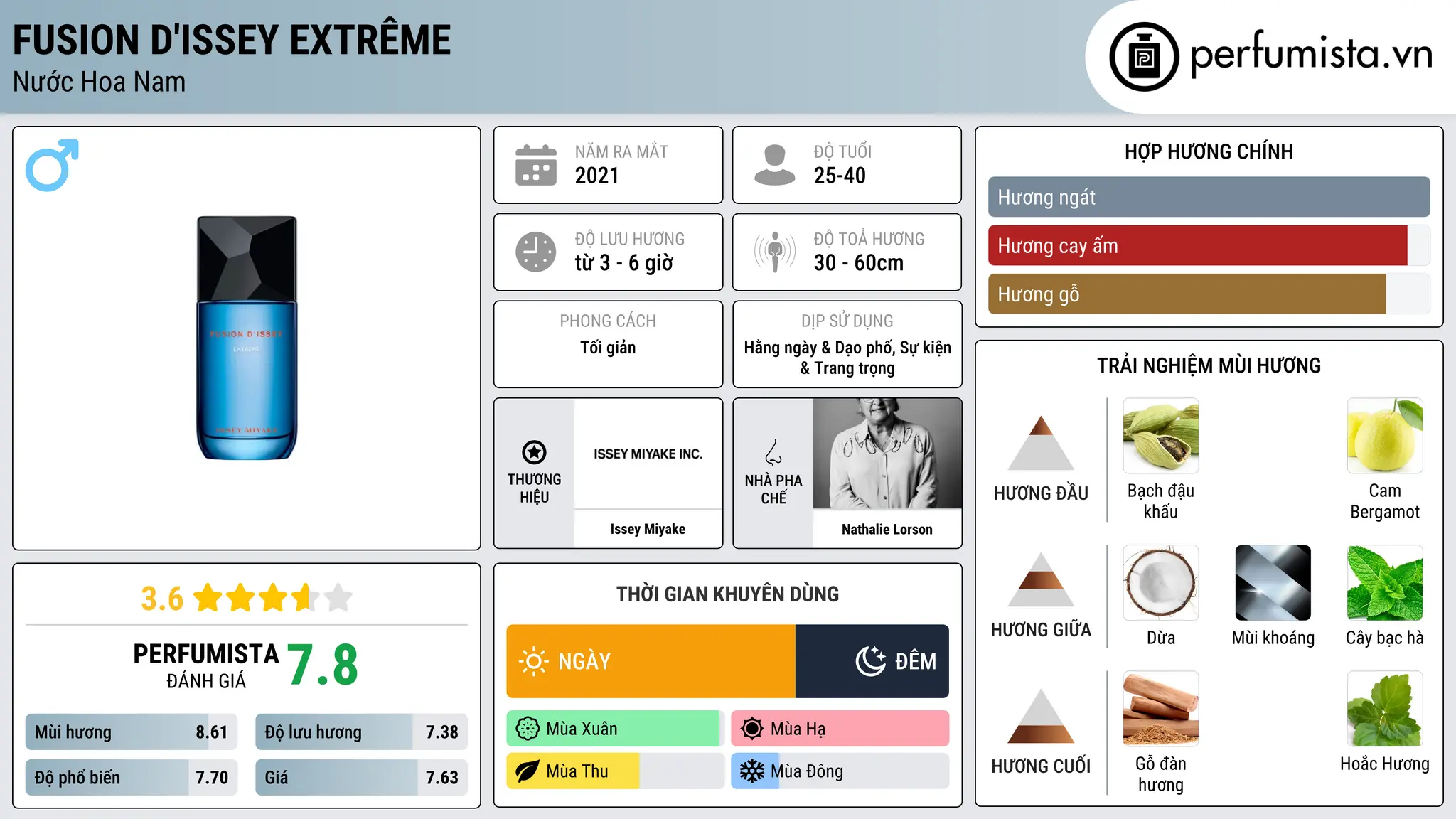This screenshot has width=1456, height=819.
Task: Click the sillage radiating person icon
Action: tap(774, 252)
